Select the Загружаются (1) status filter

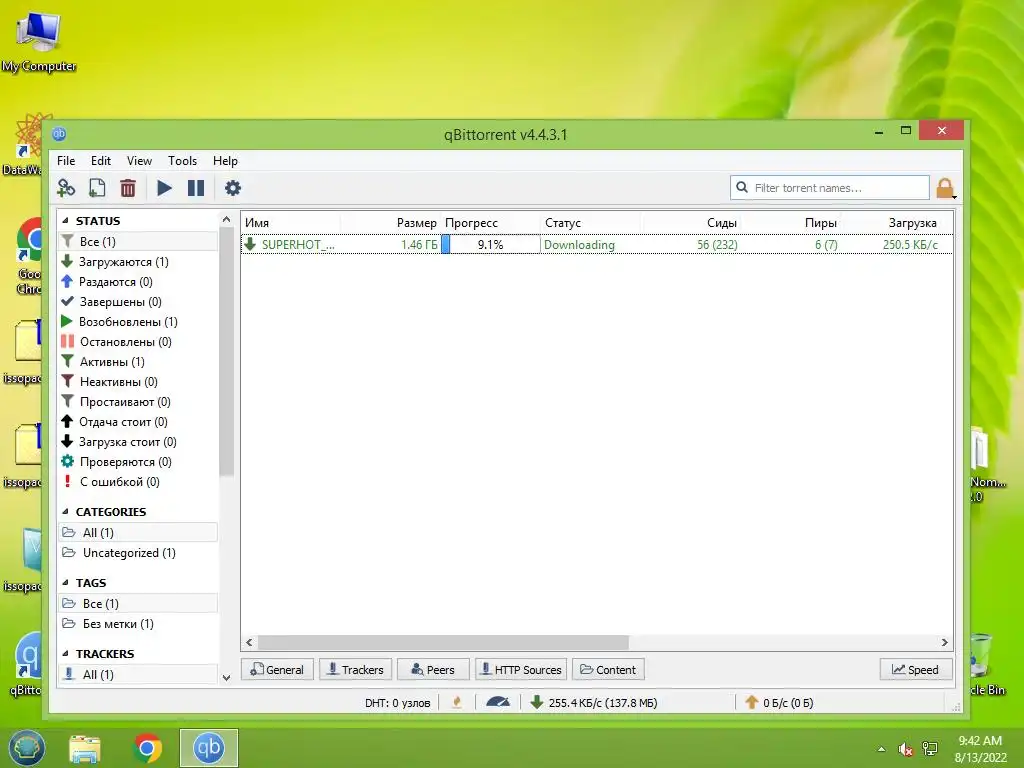138,262
